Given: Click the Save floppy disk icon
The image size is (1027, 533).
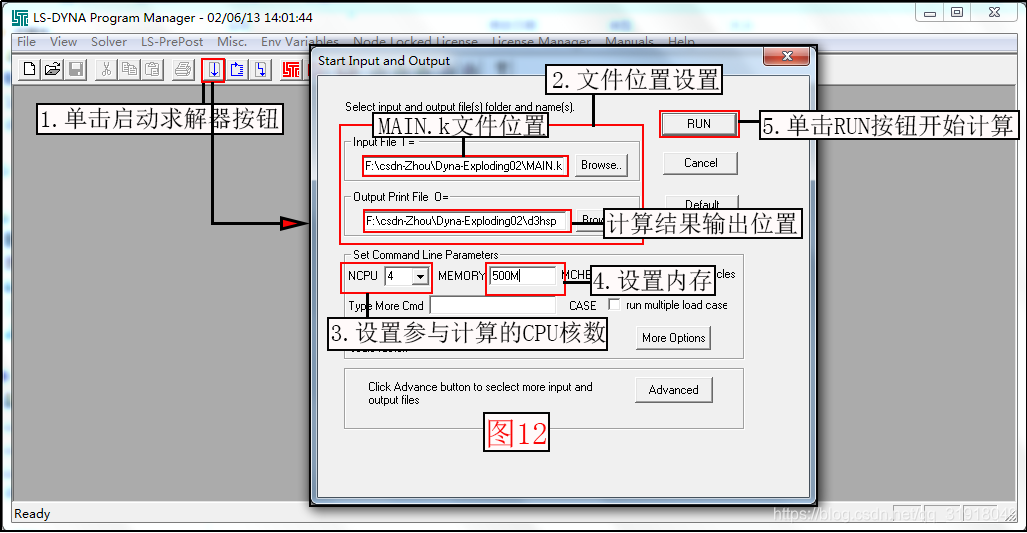Looking at the screenshot, I should point(75,69).
